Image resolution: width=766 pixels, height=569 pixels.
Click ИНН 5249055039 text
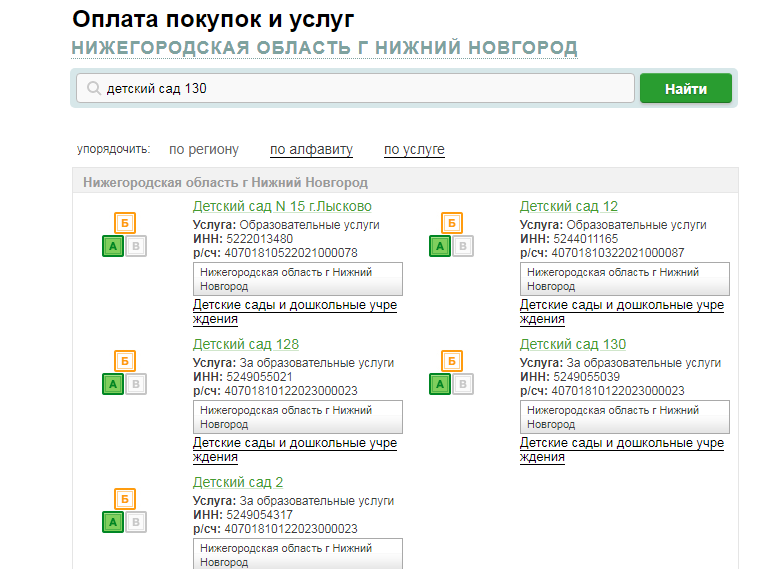[570, 377]
